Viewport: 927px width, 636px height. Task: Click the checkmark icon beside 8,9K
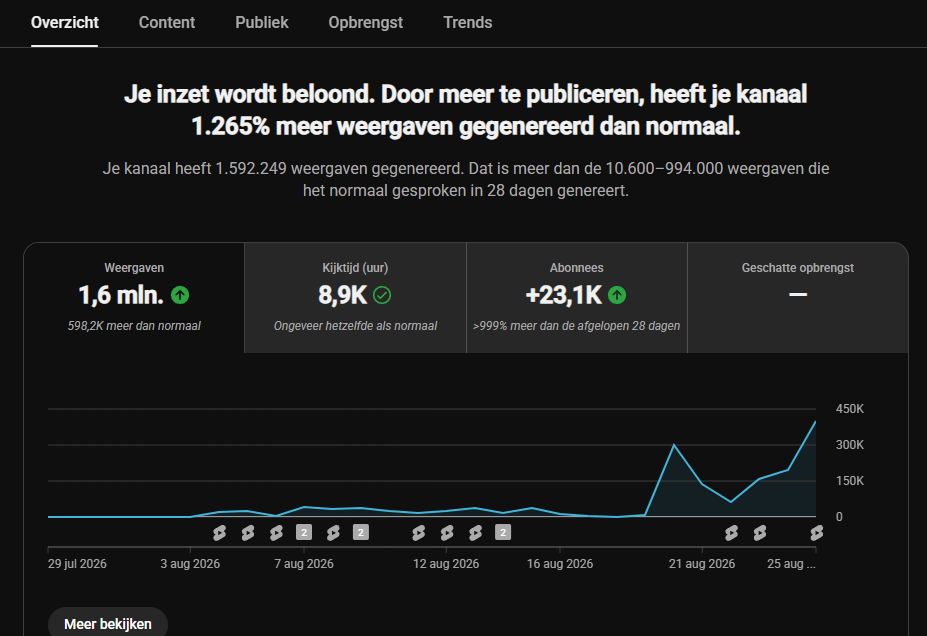382,295
